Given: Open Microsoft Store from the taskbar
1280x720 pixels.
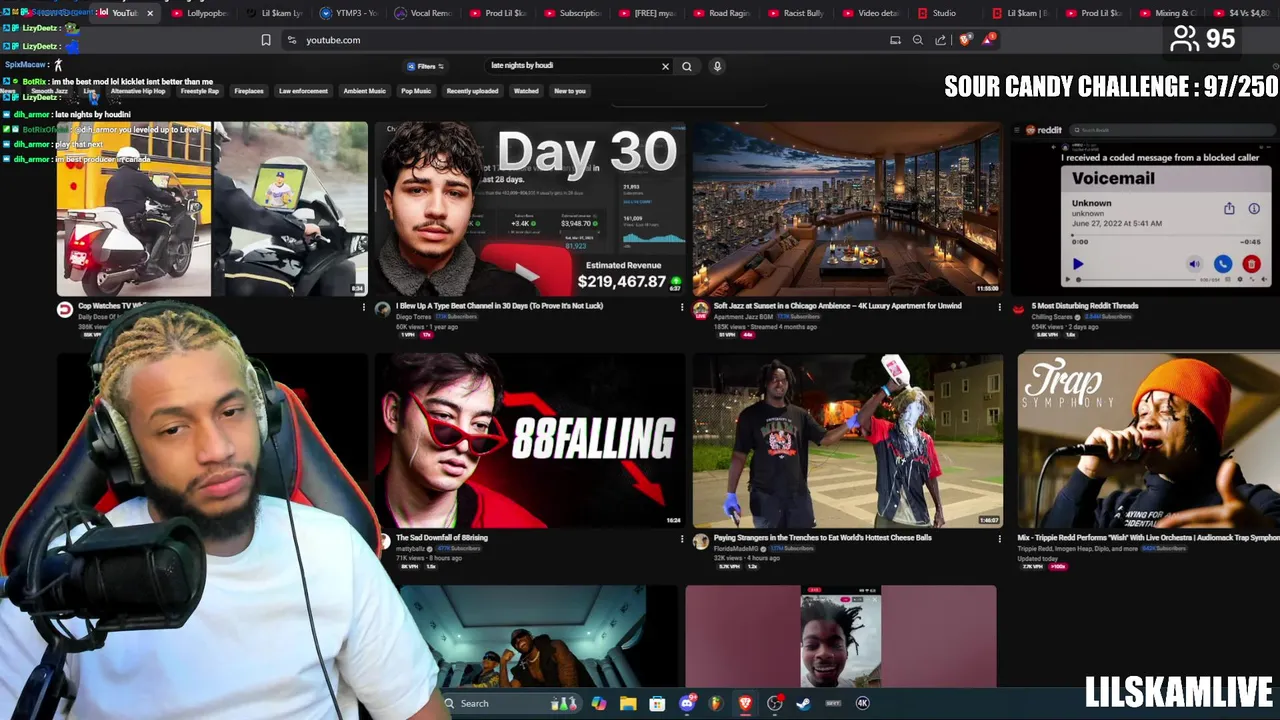Looking at the screenshot, I should click(657, 703).
